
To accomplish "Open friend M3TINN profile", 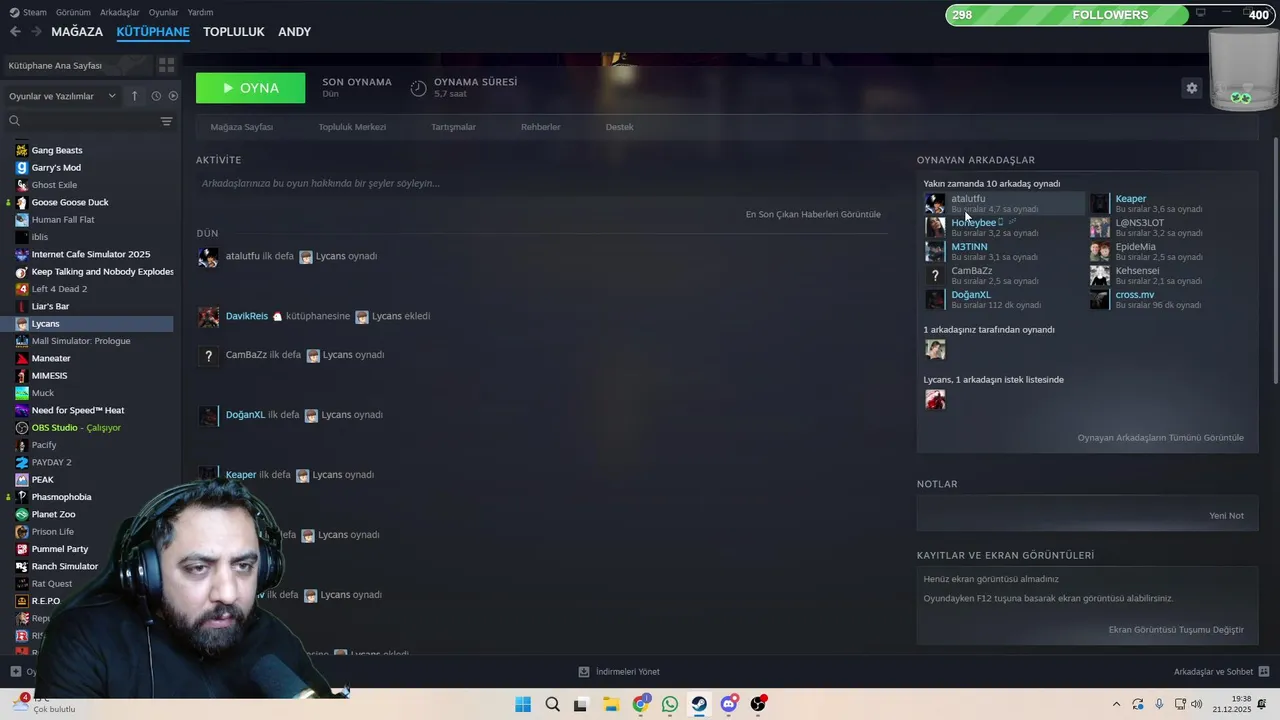I will pyautogui.click(x=969, y=247).
